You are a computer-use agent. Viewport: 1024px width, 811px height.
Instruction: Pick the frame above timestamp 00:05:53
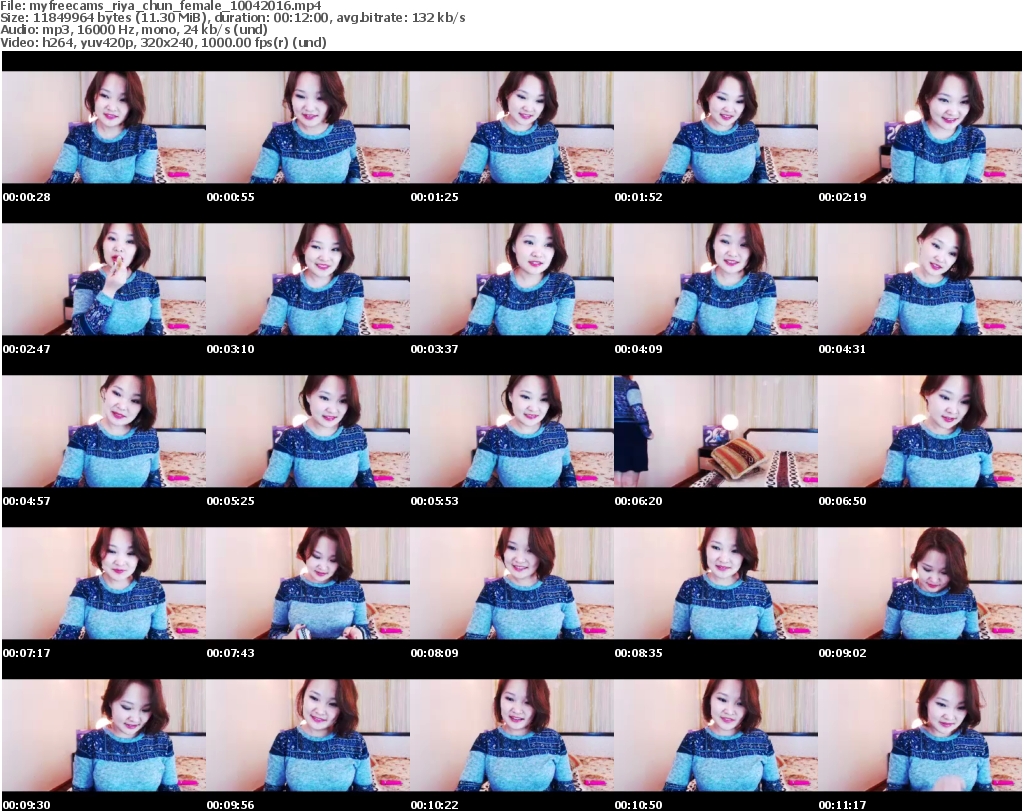tap(511, 432)
